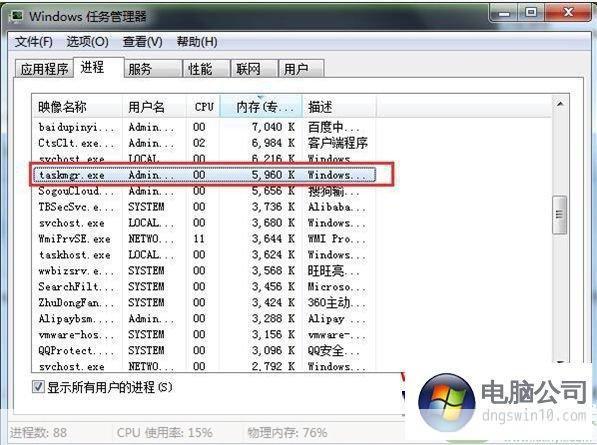The height and width of the screenshot is (445, 597).
Task: Select the 进程 tab
Action: click(x=99, y=67)
